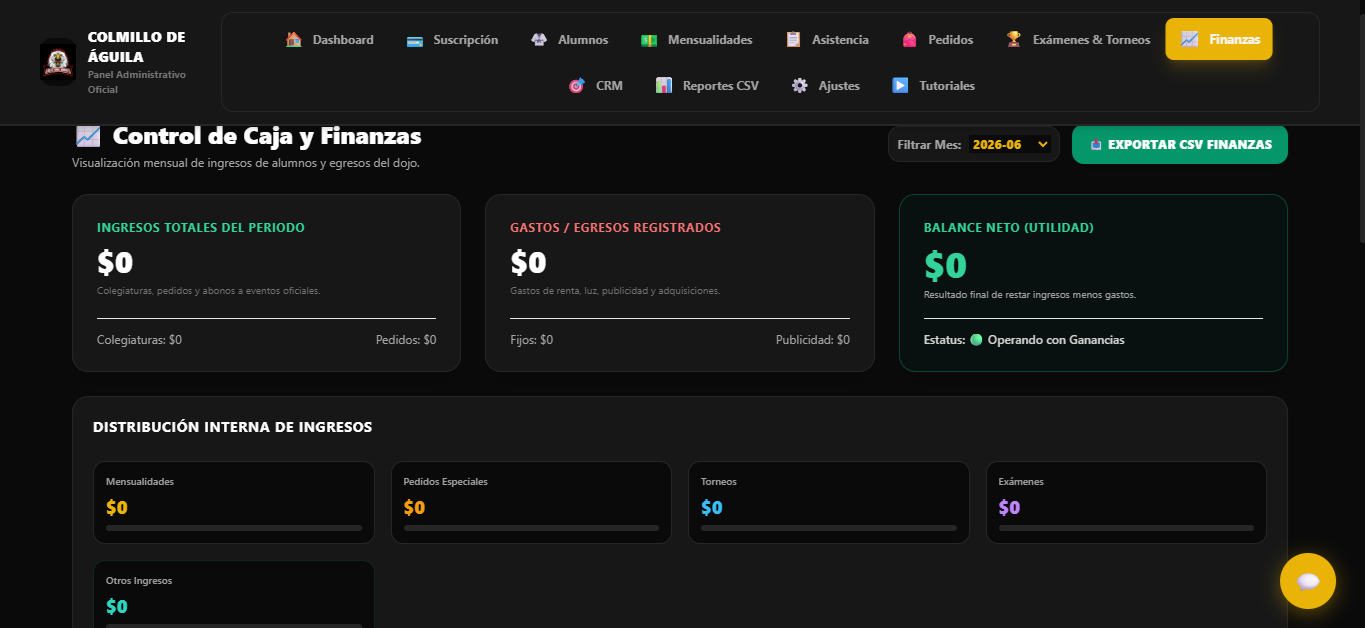This screenshot has height=628, width=1365.
Task: Click the 'Fijos: $0' text
Action: tap(531, 340)
